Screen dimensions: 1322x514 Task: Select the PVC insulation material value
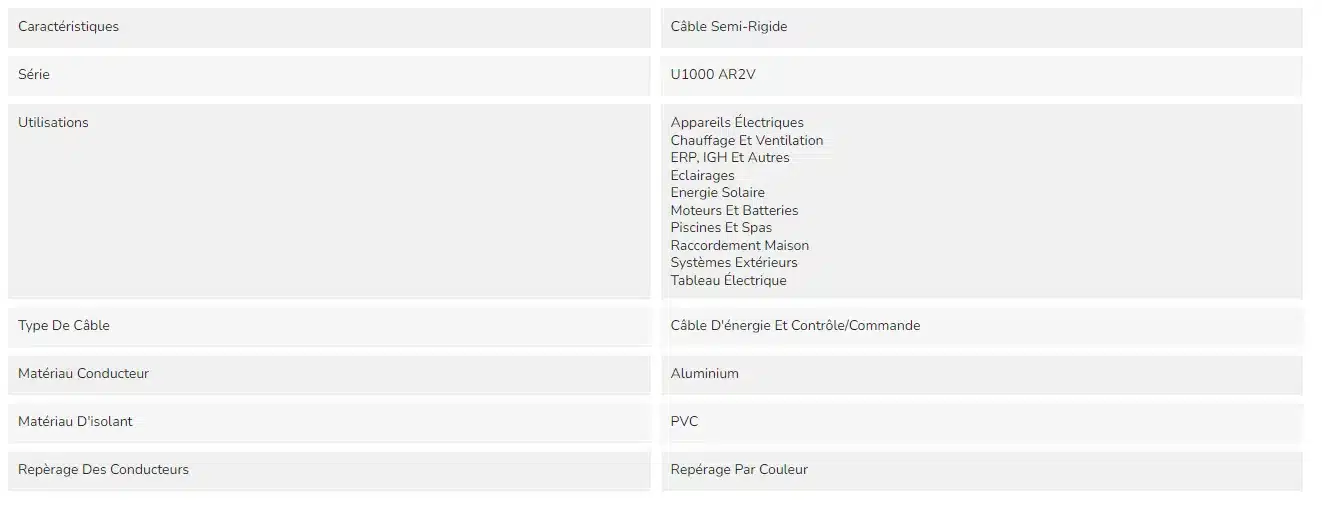[x=684, y=422]
